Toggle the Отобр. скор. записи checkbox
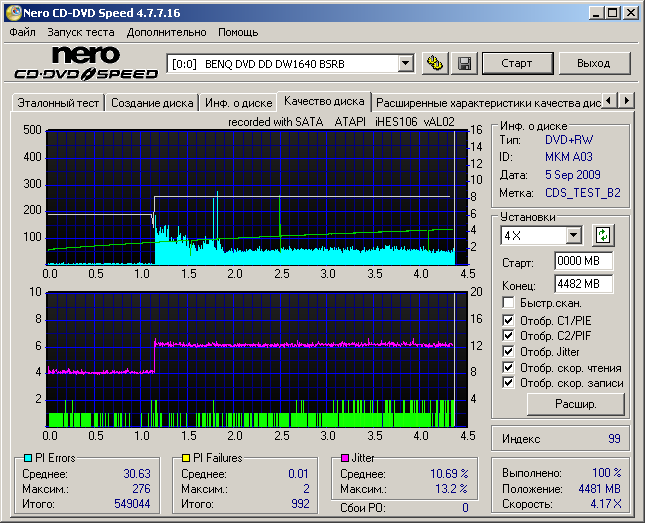 coord(509,382)
